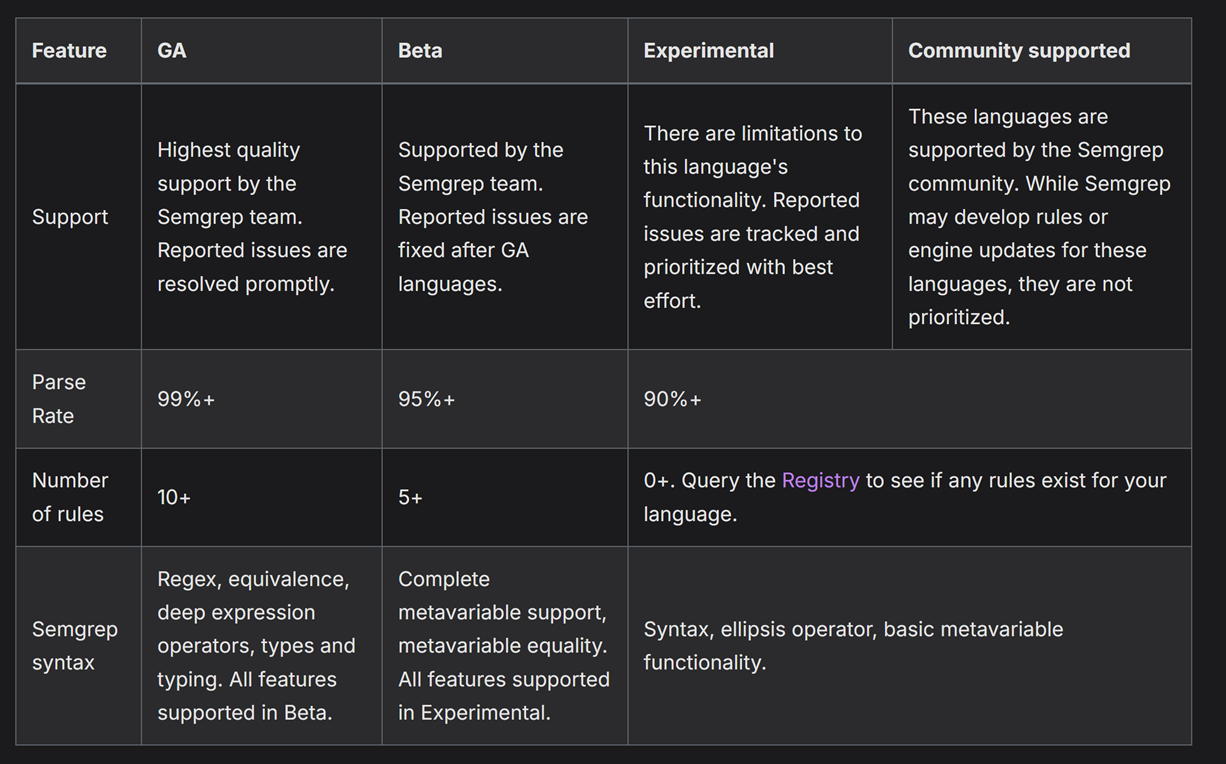Select the 95%+ parse rate cell
1226x764 pixels.
[x=427, y=399]
